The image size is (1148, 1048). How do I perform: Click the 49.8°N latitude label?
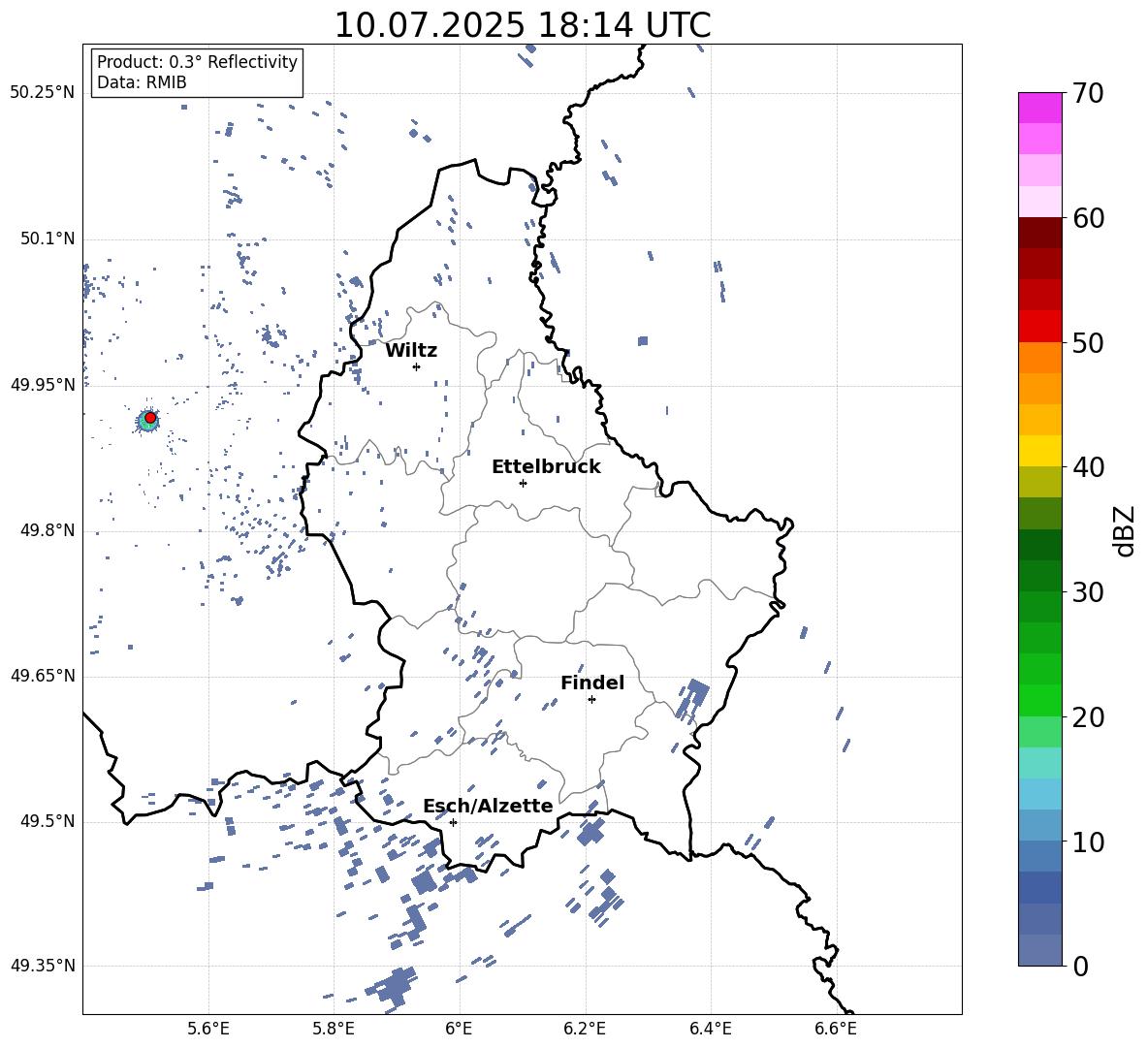48,530
